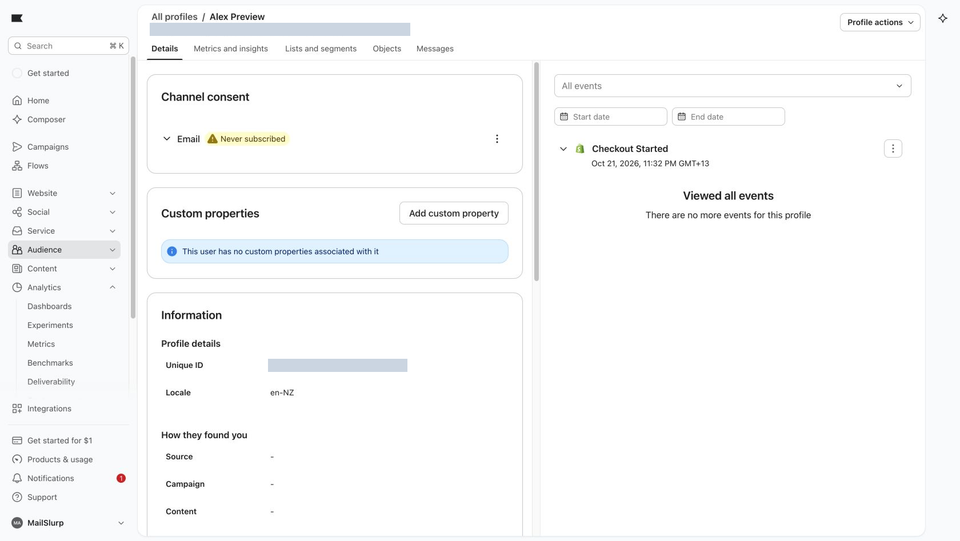Click the Composer sparkle icon
Screen dimensions: 960x541
coord(17,119)
